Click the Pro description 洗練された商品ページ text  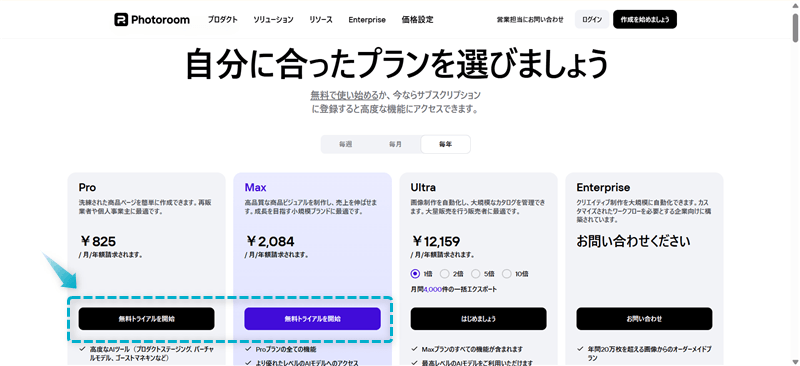[x=145, y=207]
